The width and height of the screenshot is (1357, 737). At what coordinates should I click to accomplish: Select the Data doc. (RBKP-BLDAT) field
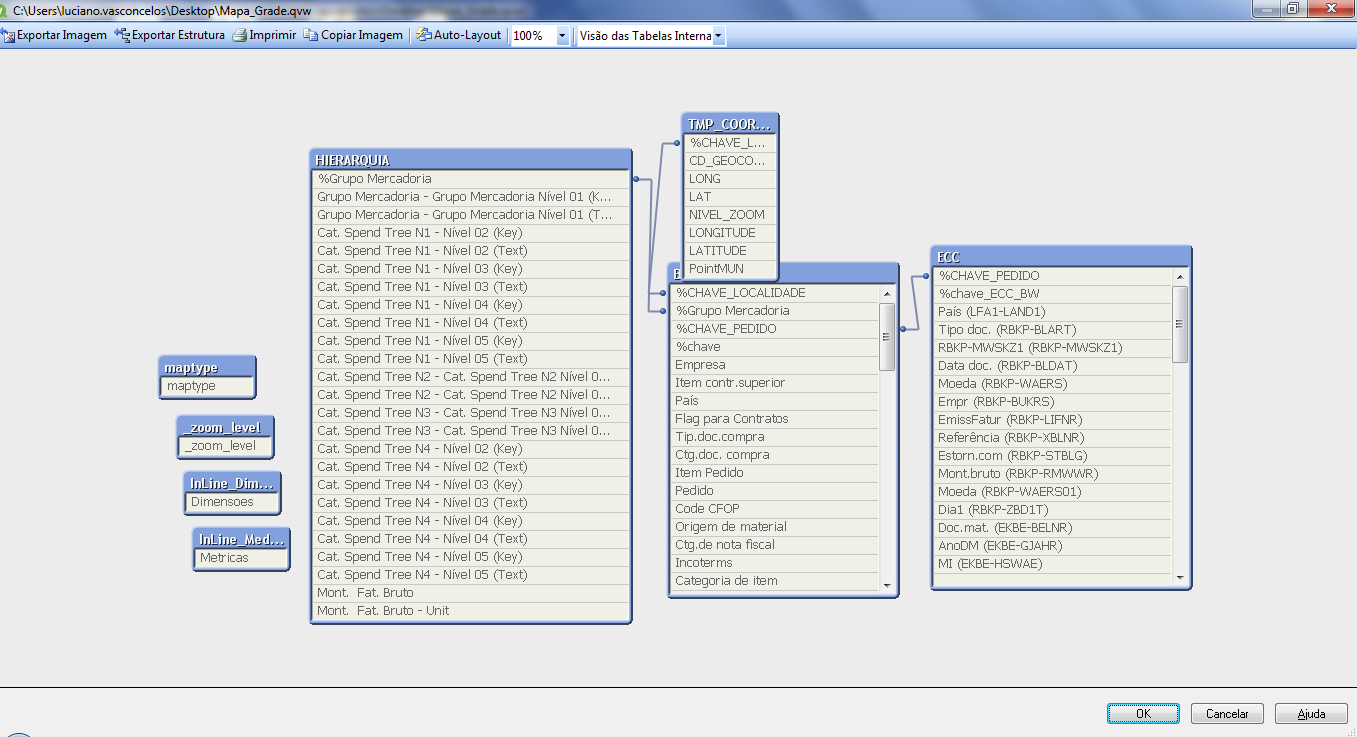point(1053,366)
